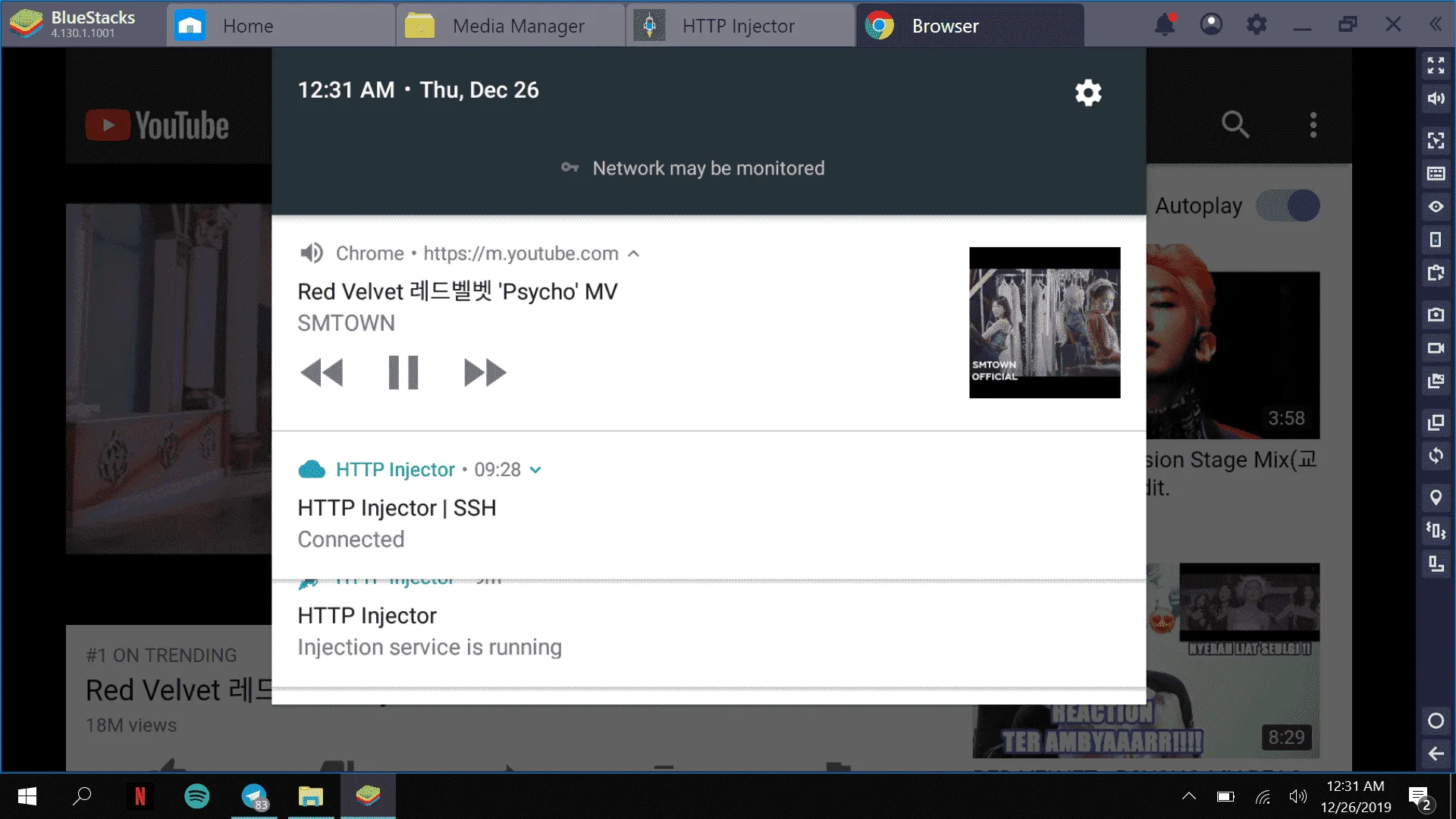Image resolution: width=1456 pixels, height=819 pixels.
Task: Open Windows taskbar search
Action: tap(82, 796)
